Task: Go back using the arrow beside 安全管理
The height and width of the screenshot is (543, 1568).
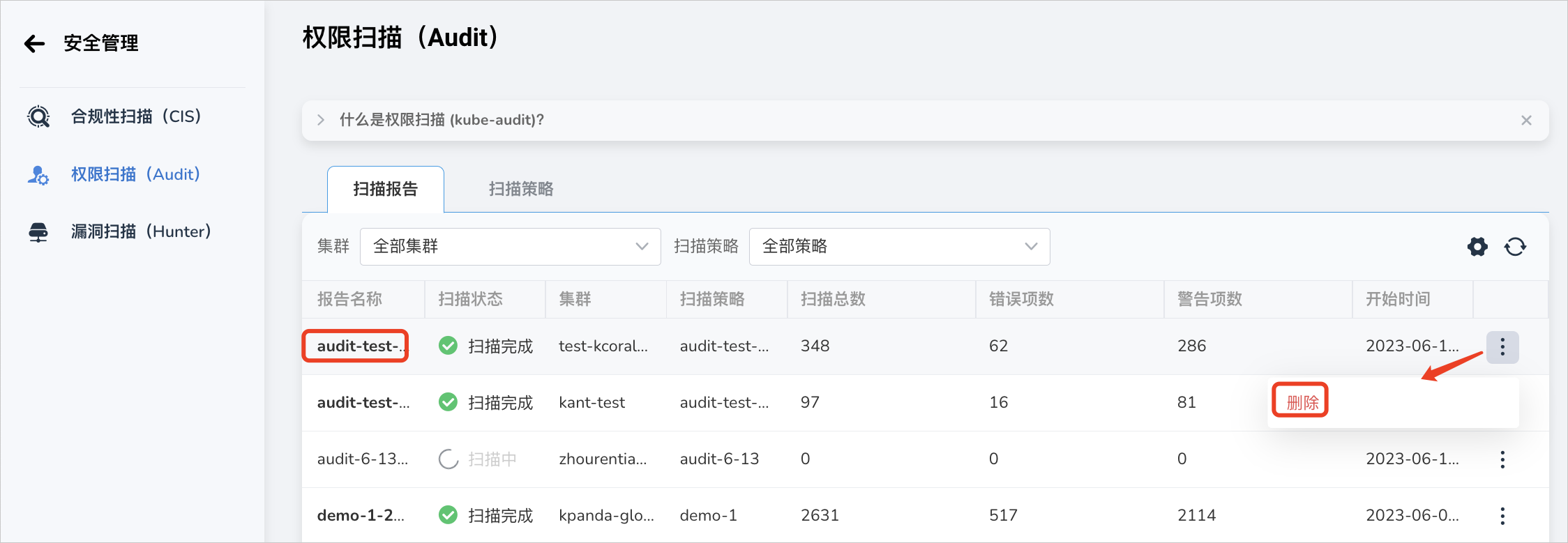Action: coord(34,44)
